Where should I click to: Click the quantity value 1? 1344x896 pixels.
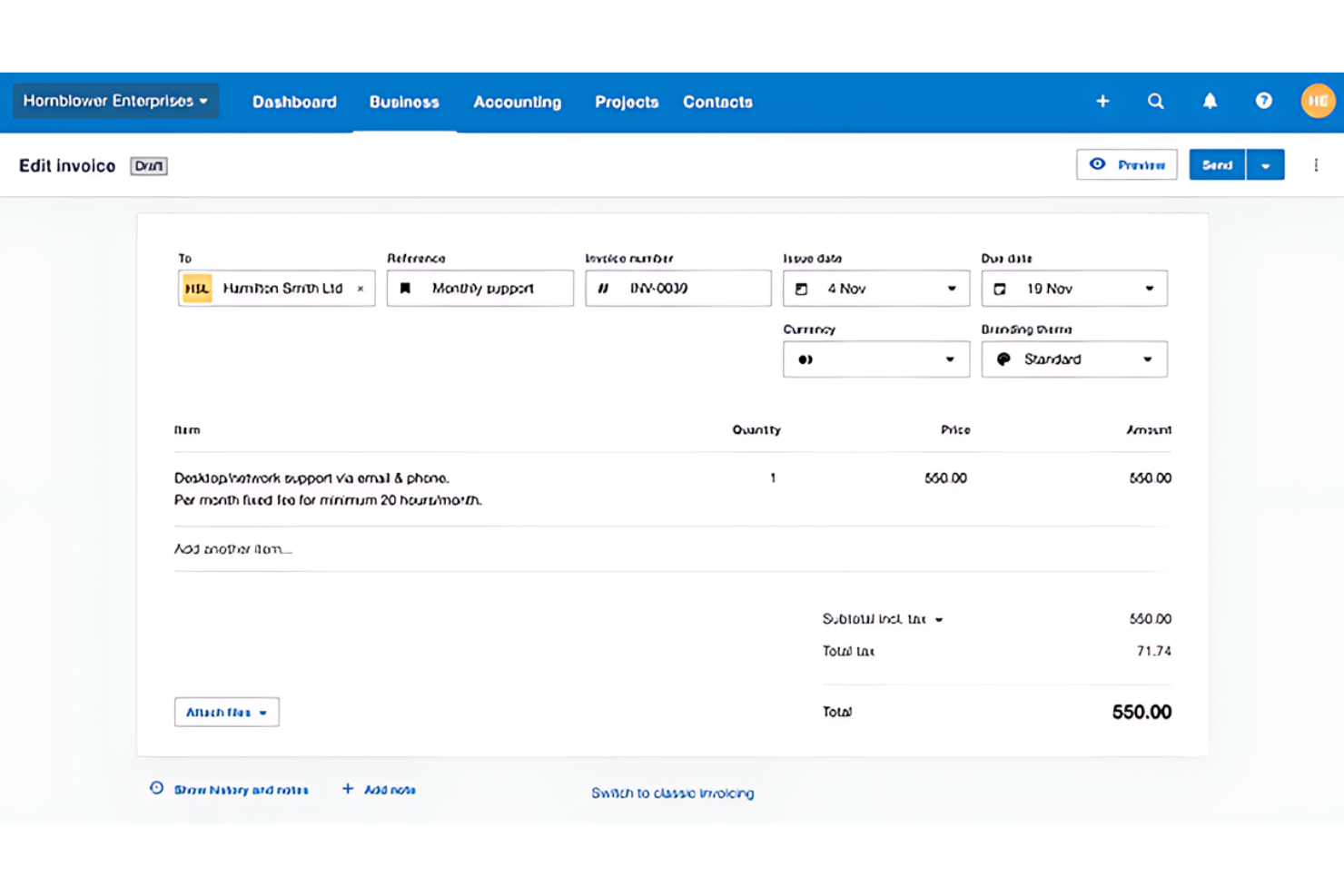(773, 478)
